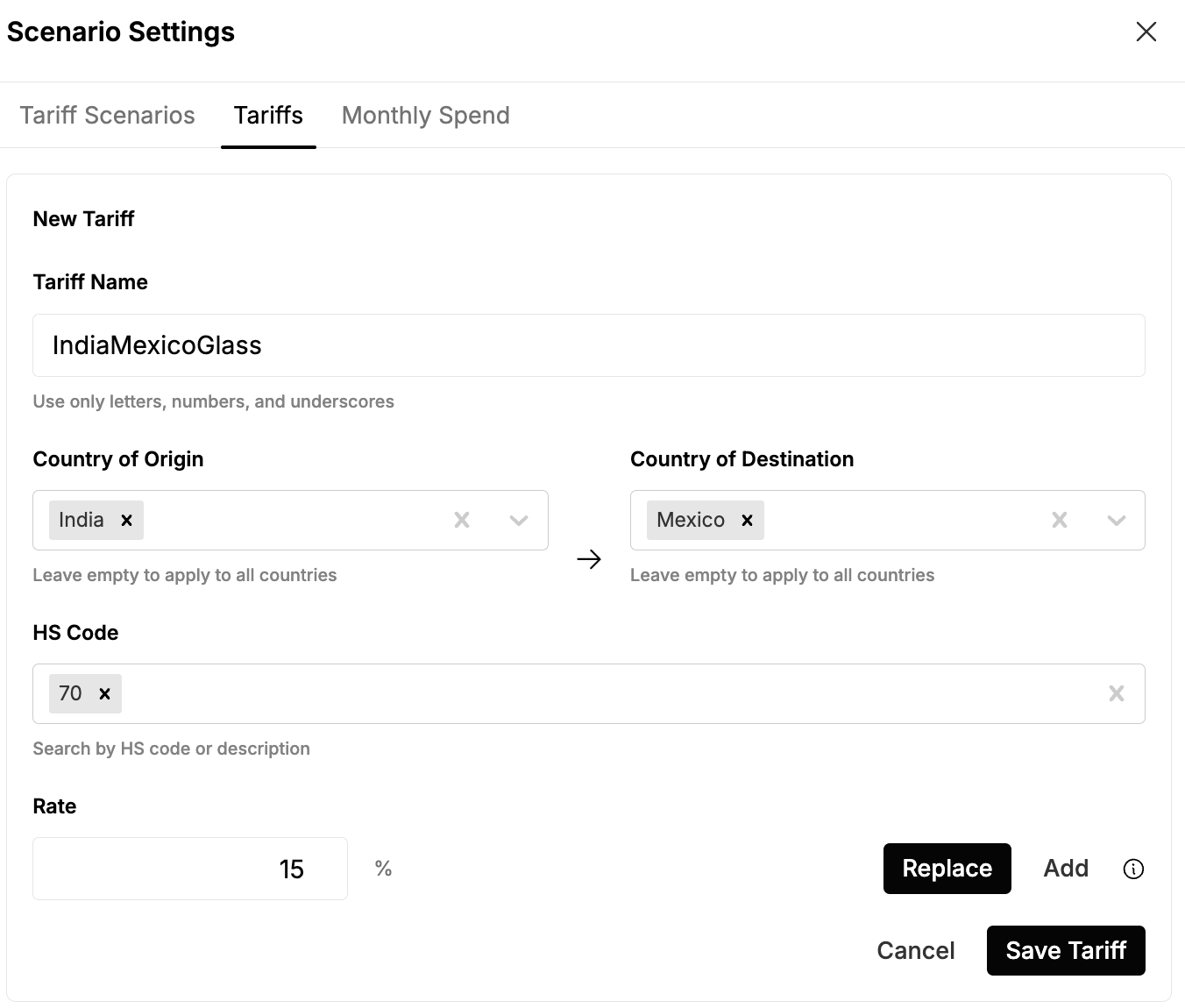Remove the 70 HS code tag
Viewport: 1185px width, 1008px height.
(x=105, y=693)
